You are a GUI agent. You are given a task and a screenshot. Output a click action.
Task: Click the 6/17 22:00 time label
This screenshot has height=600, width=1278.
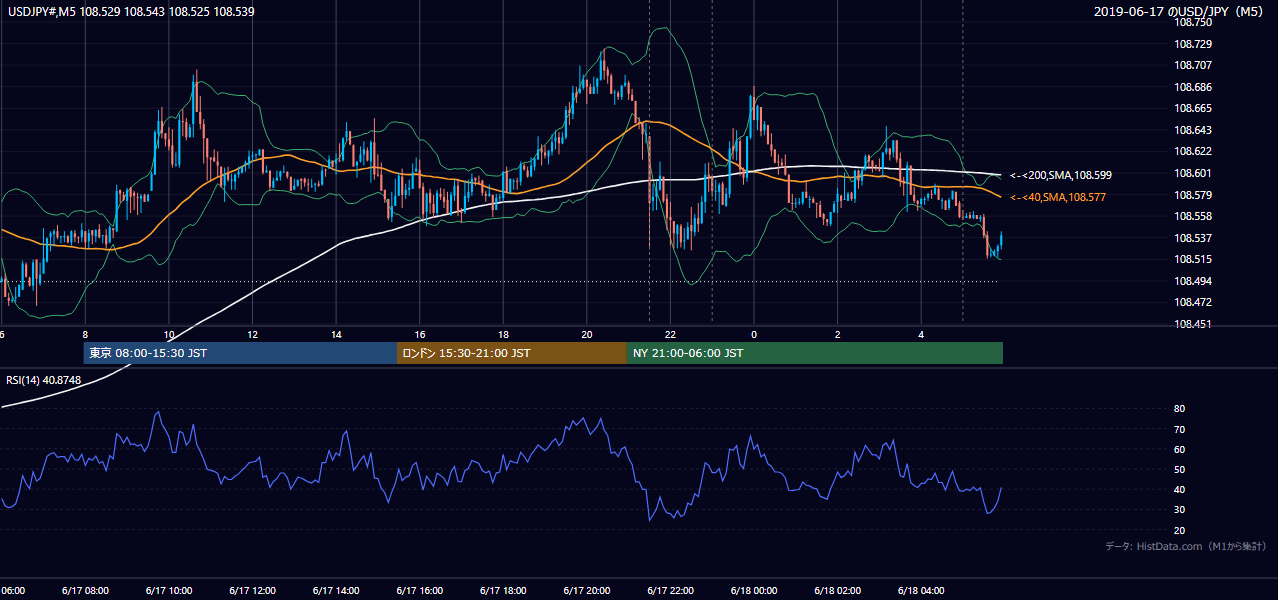(670, 591)
